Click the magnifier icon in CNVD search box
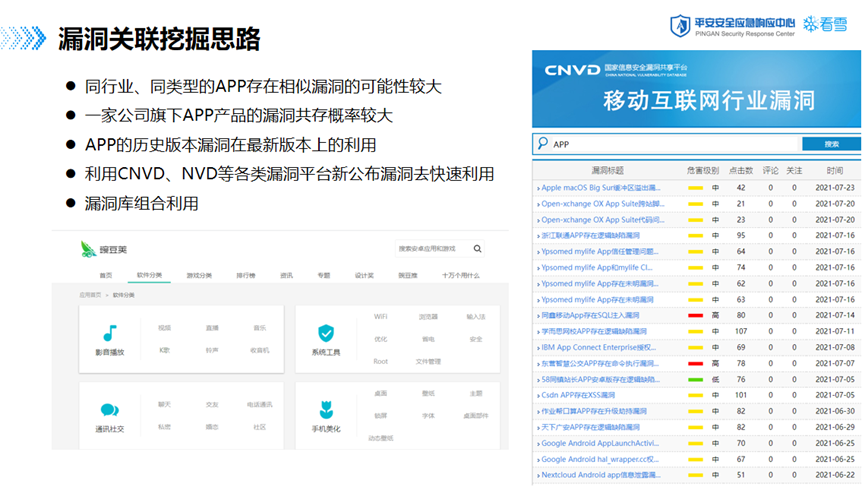This screenshot has width=865, height=487. (x=543, y=143)
